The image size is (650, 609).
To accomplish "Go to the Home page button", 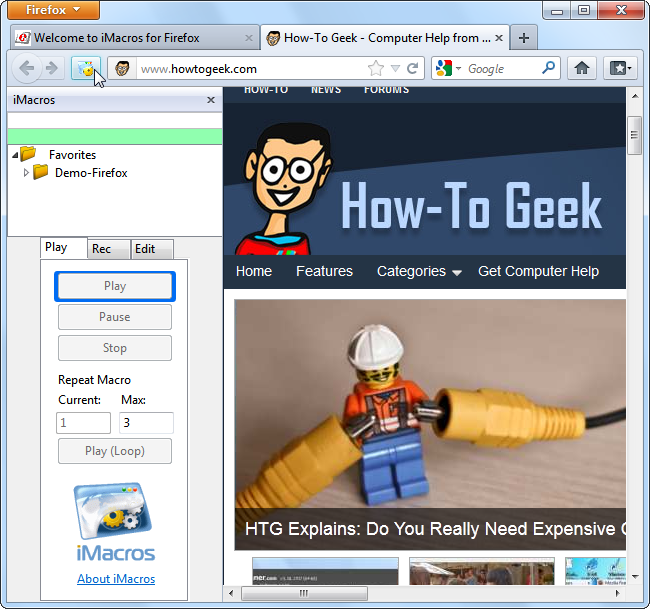I will point(582,68).
